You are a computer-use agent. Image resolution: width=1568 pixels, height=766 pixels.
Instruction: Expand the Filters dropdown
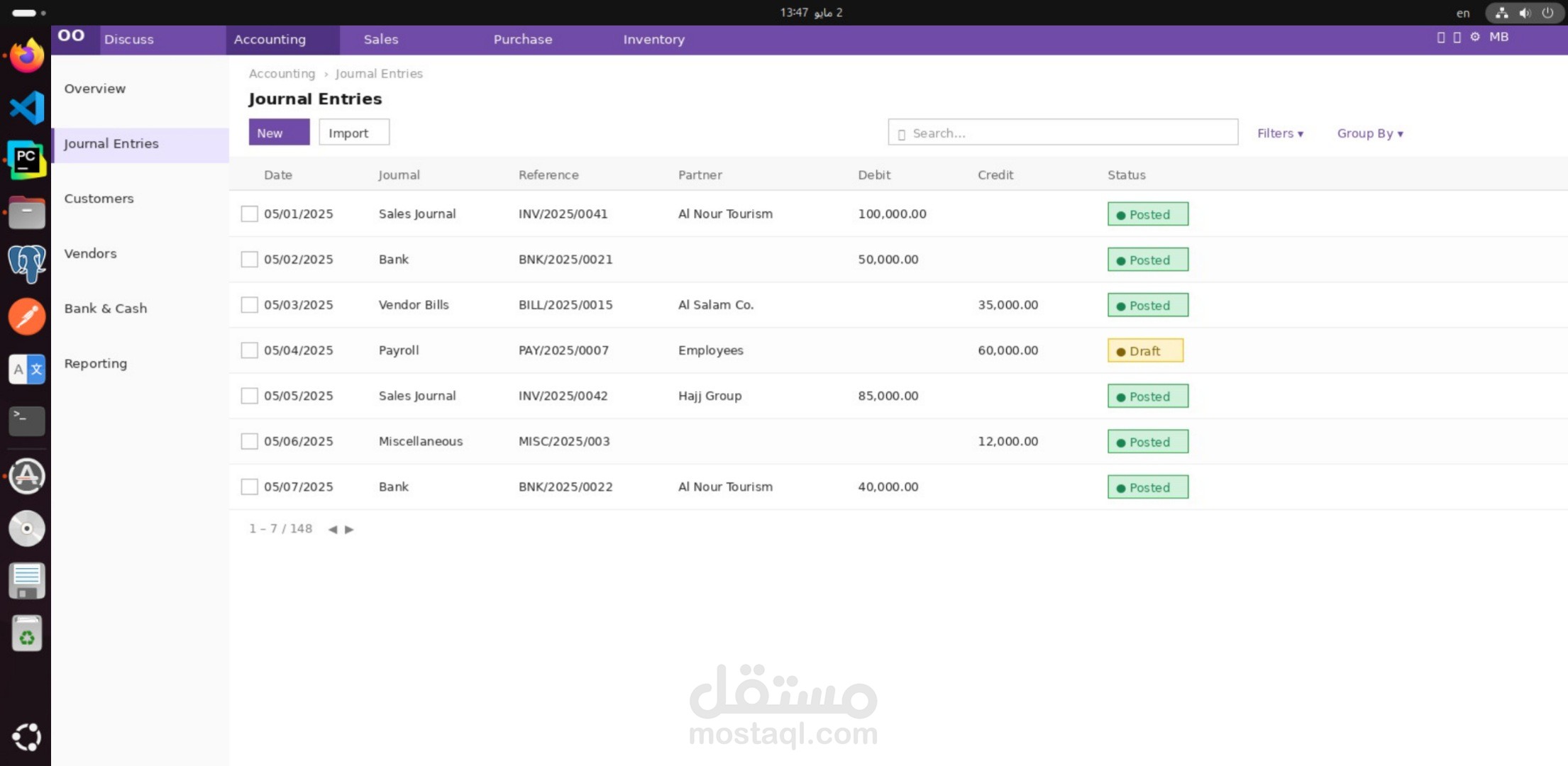pyautogui.click(x=1280, y=133)
